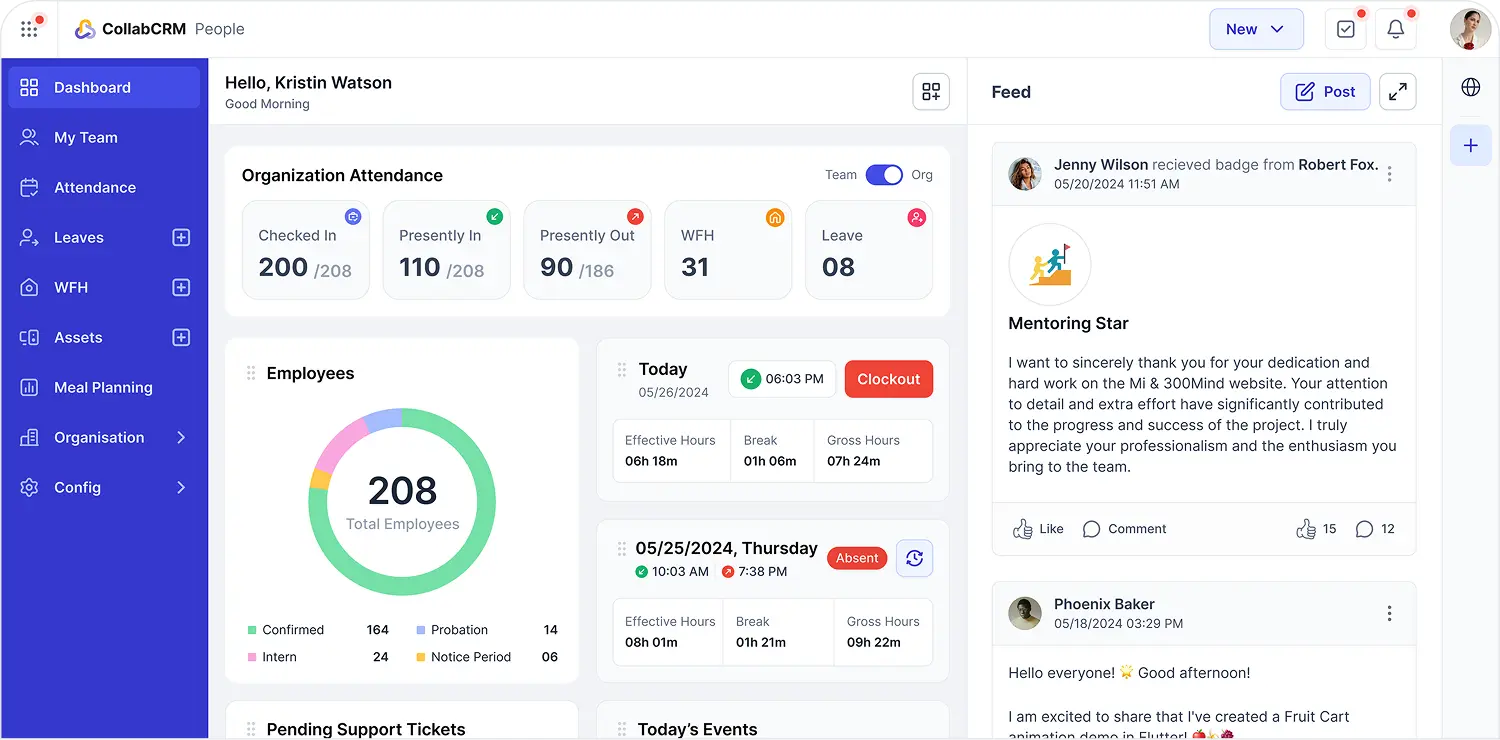Open the widget layout grid icon near greeting
This screenshot has height=740, width=1500.
click(x=930, y=91)
